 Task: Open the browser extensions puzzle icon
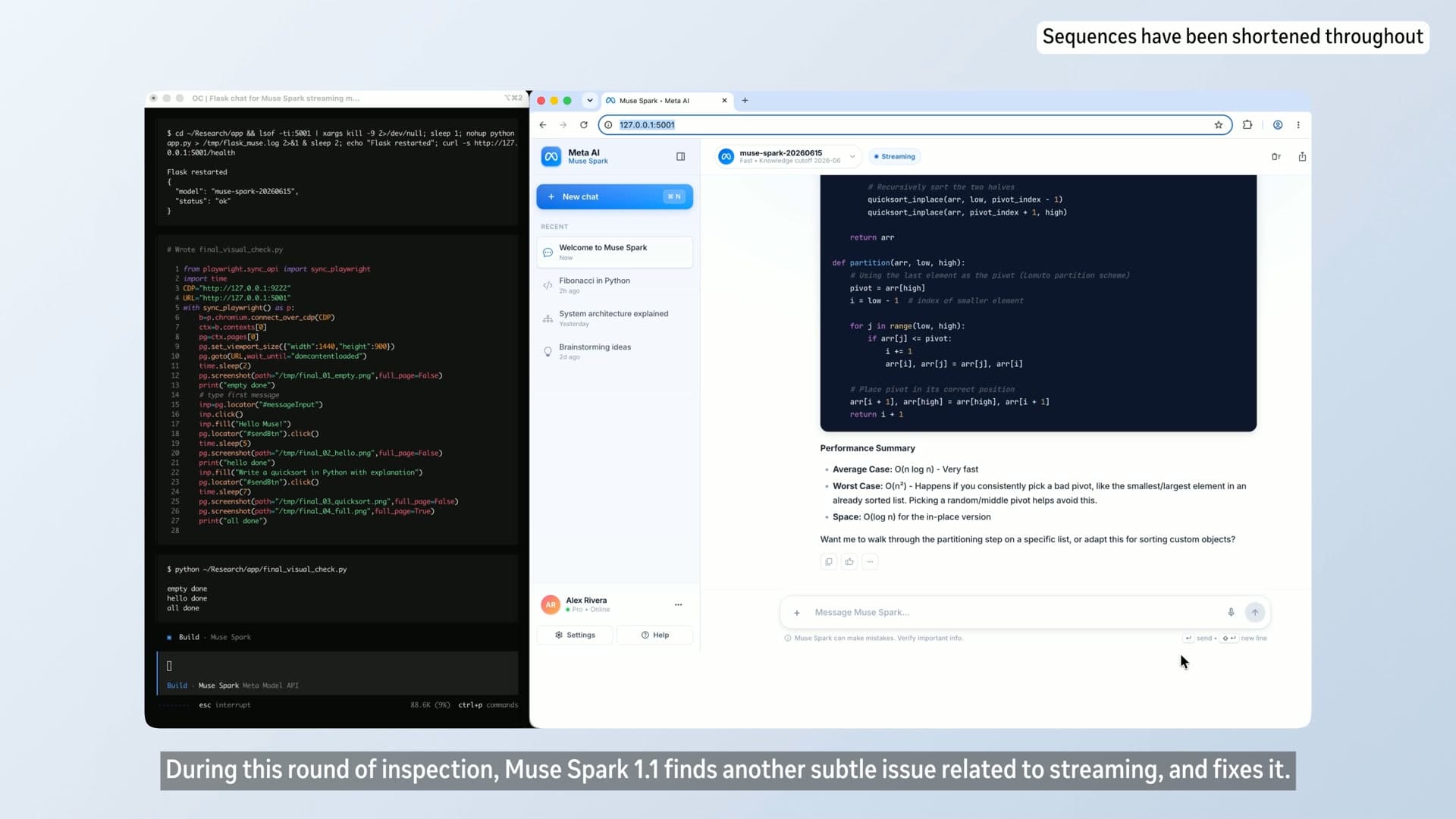tap(1247, 125)
